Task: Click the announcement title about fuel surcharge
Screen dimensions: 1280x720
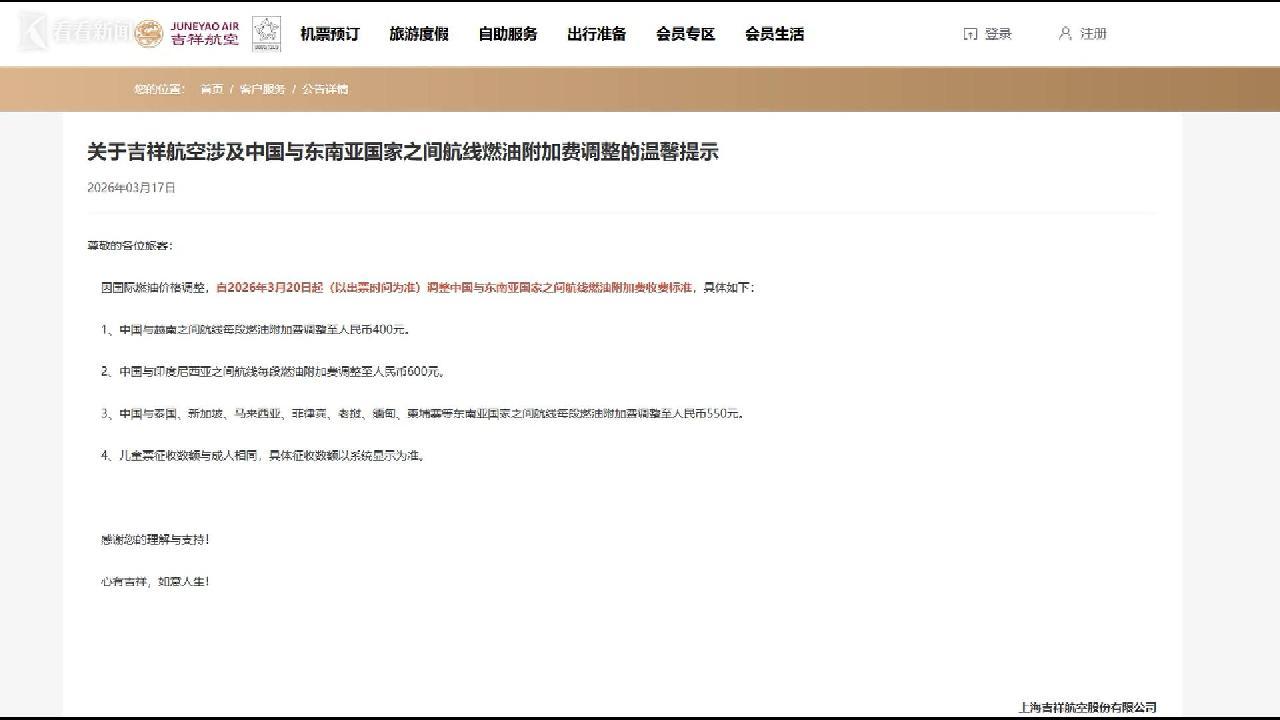Action: [x=403, y=152]
